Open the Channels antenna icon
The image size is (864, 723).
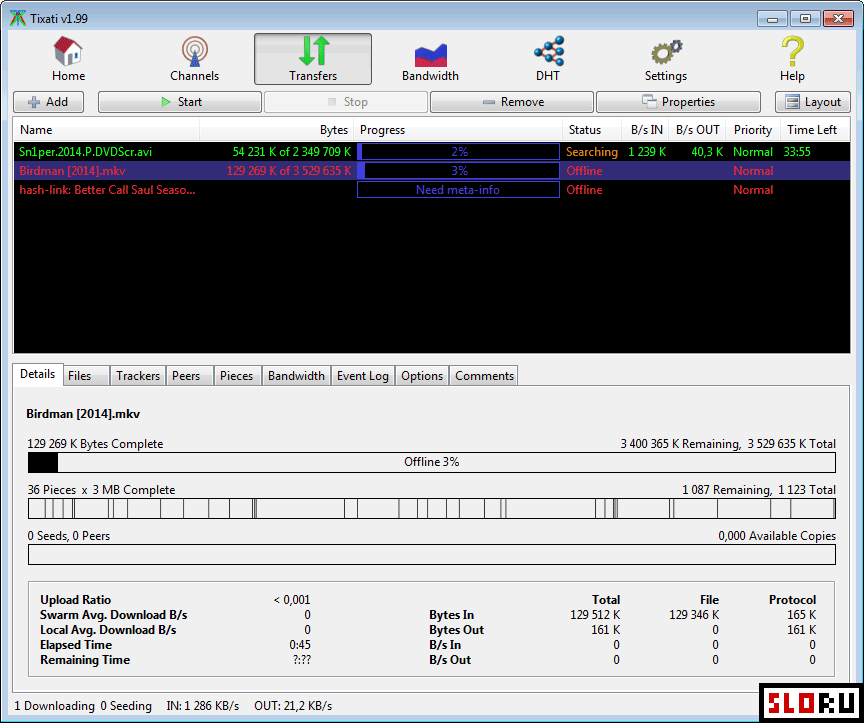pos(194,52)
